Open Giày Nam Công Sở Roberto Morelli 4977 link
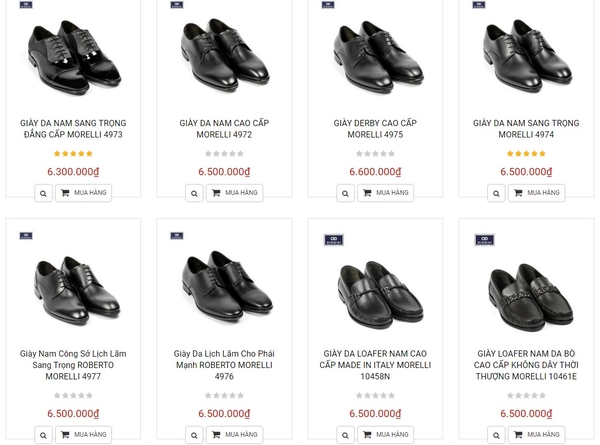This screenshot has height=445, width=600. [73, 365]
